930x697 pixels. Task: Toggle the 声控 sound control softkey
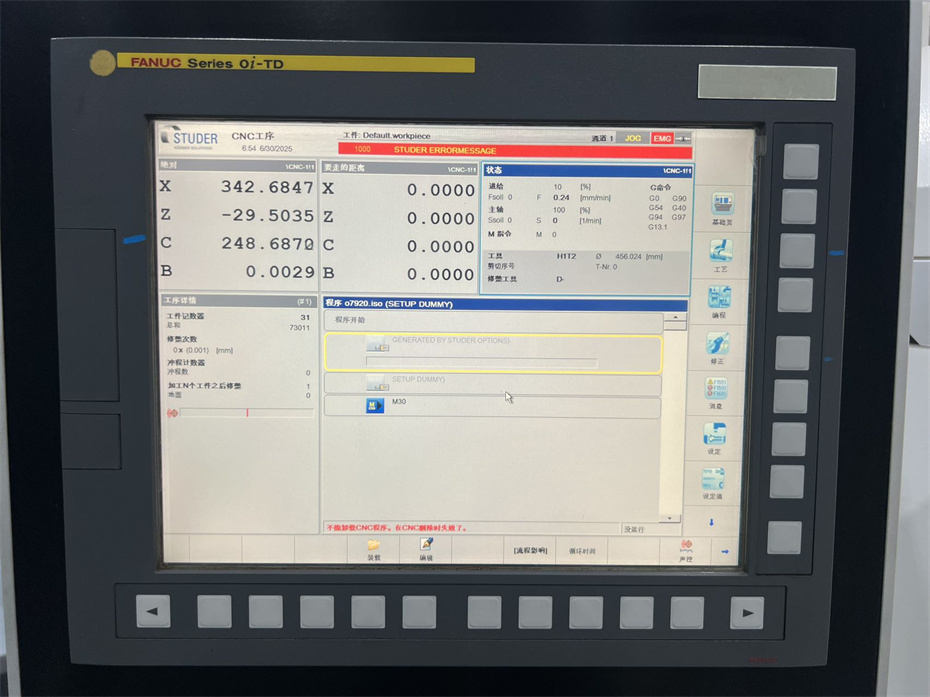pyautogui.click(x=686, y=549)
